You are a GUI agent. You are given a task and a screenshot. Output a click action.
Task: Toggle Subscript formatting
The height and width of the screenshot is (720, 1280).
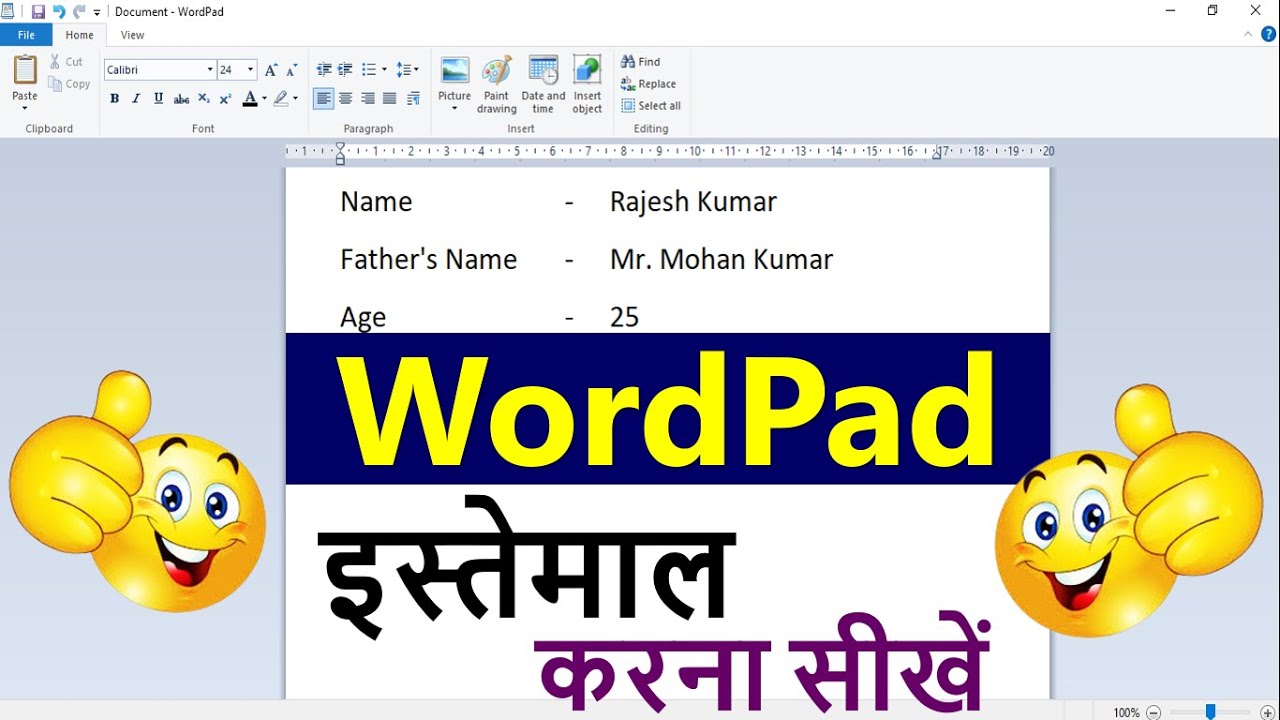[204, 98]
